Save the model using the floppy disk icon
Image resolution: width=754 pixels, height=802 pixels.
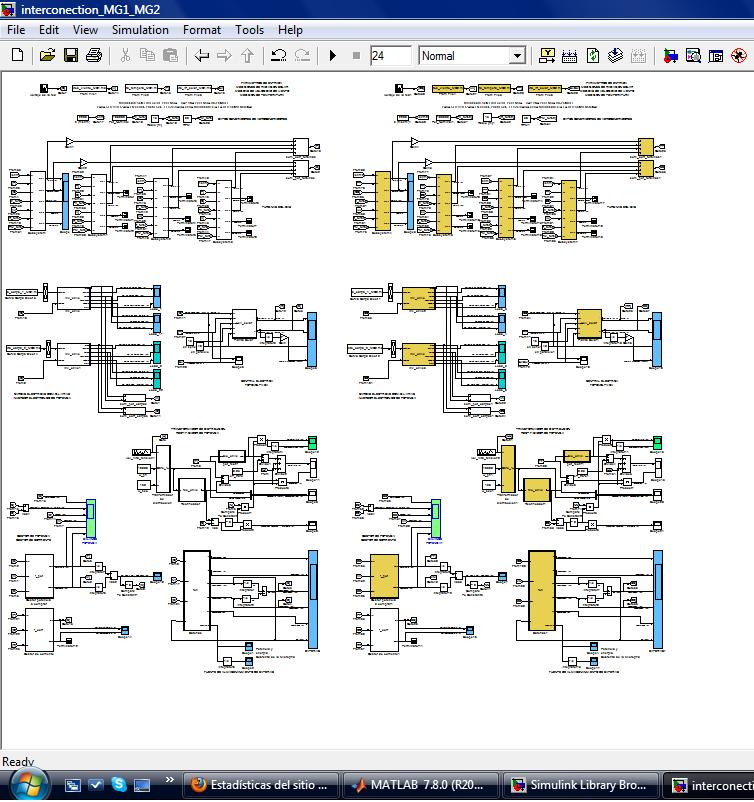(71, 55)
